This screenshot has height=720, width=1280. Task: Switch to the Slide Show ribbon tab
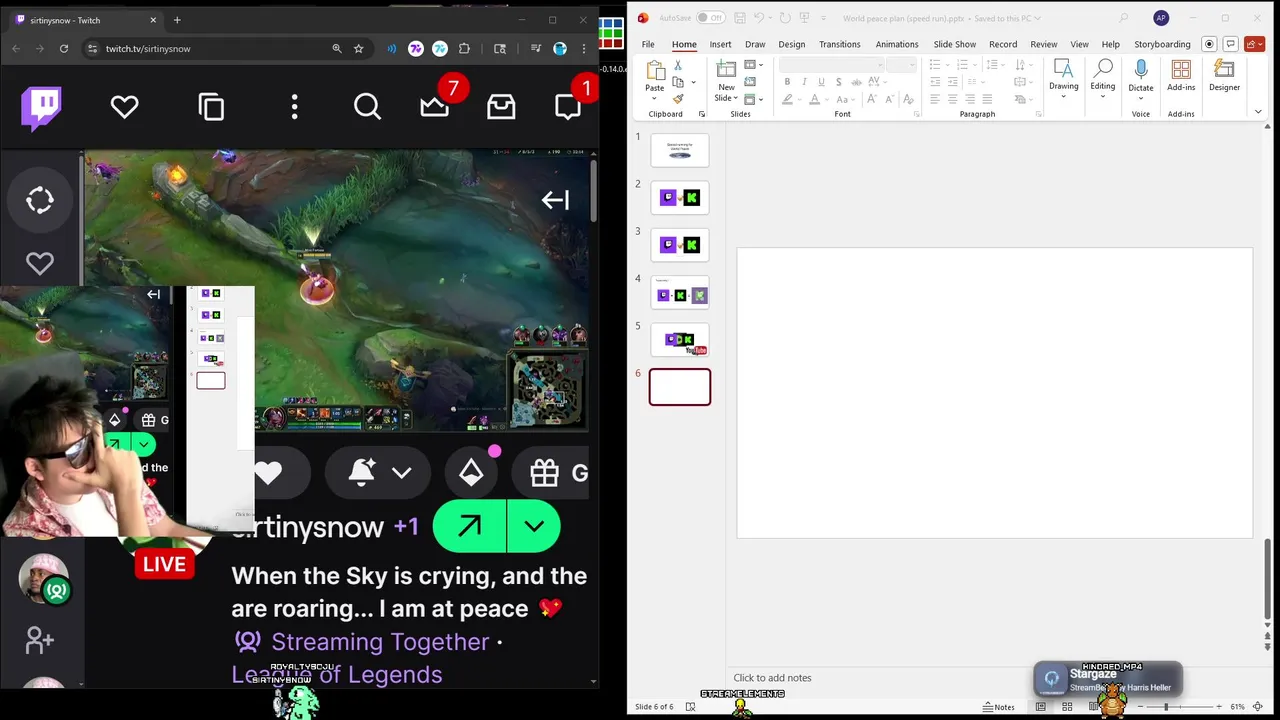click(x=954, y=44)
